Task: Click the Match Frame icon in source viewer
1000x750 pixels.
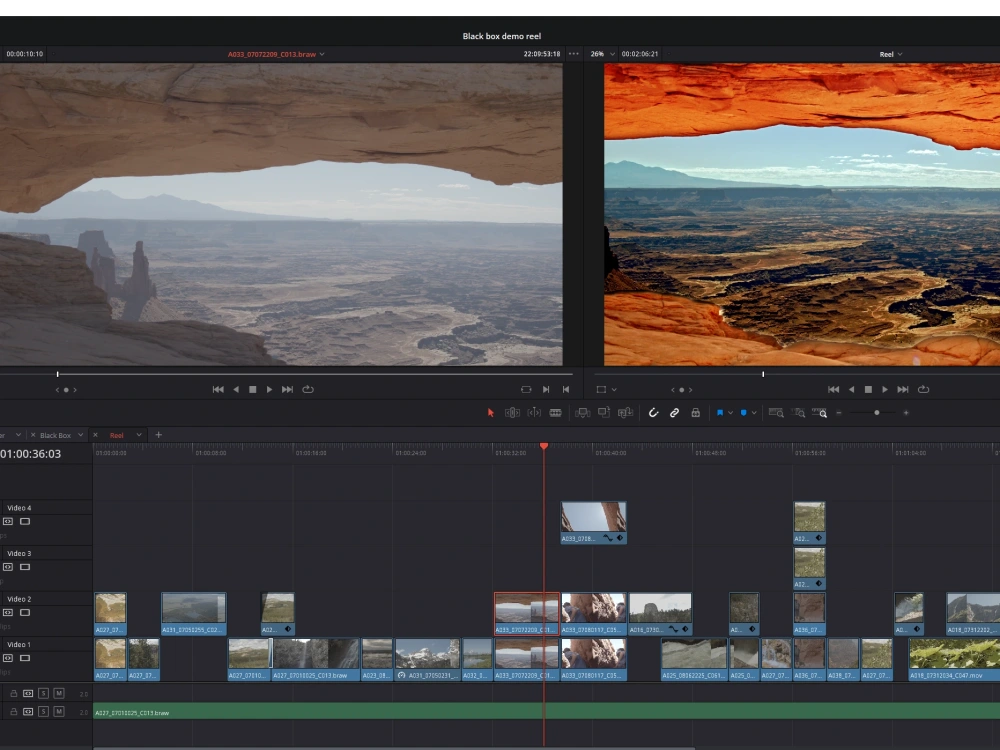Action: tap(526, 389)
